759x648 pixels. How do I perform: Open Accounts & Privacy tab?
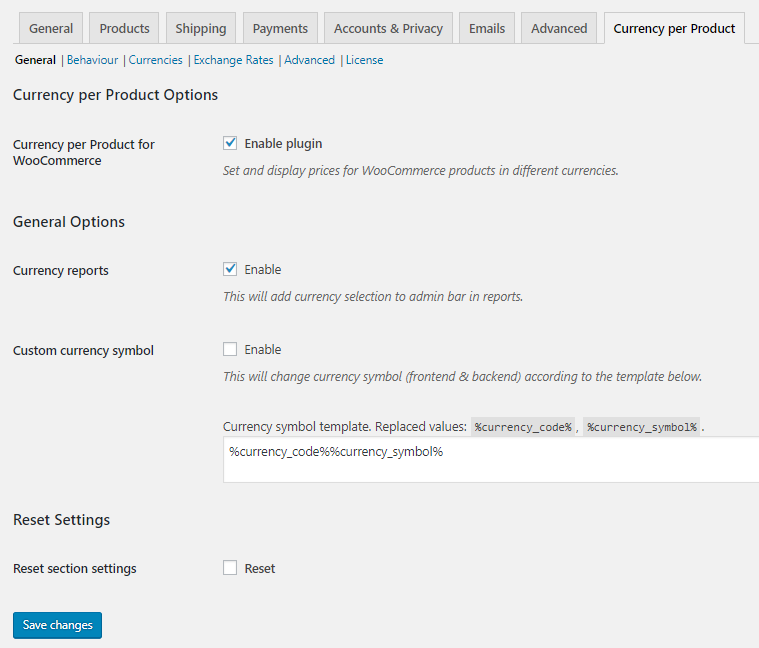[x=388, y=28]
